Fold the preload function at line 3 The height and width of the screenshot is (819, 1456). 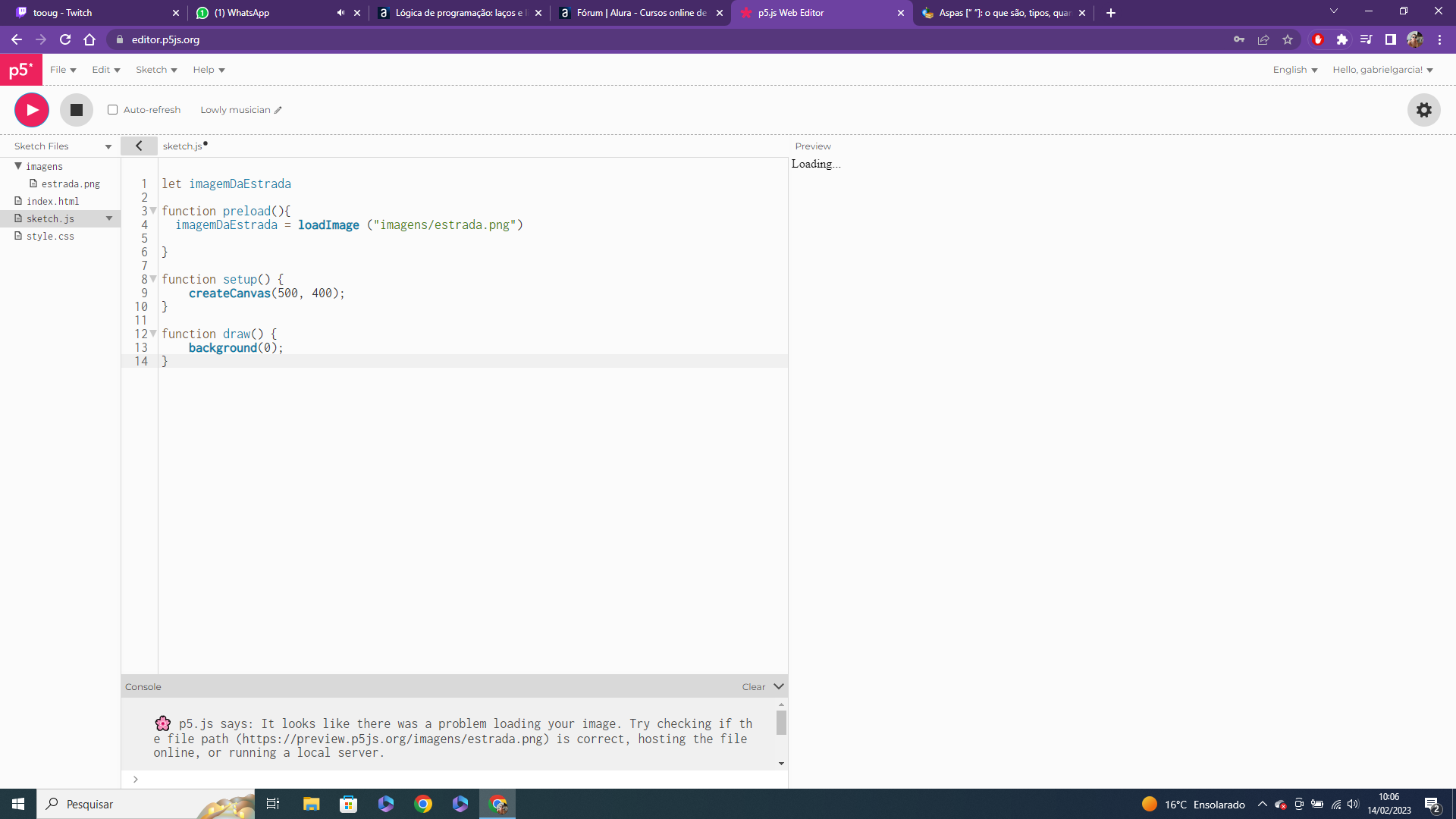[153, 211]
